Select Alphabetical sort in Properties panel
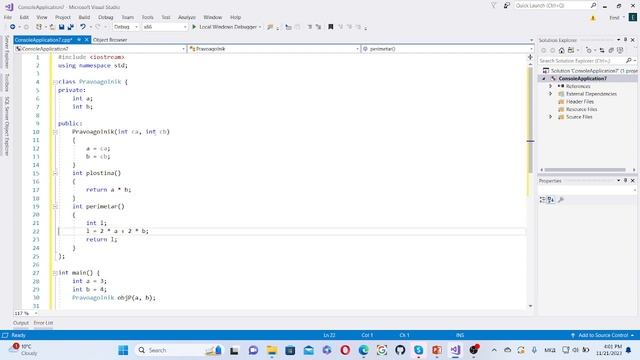640x360 pixels. [551, 200]
